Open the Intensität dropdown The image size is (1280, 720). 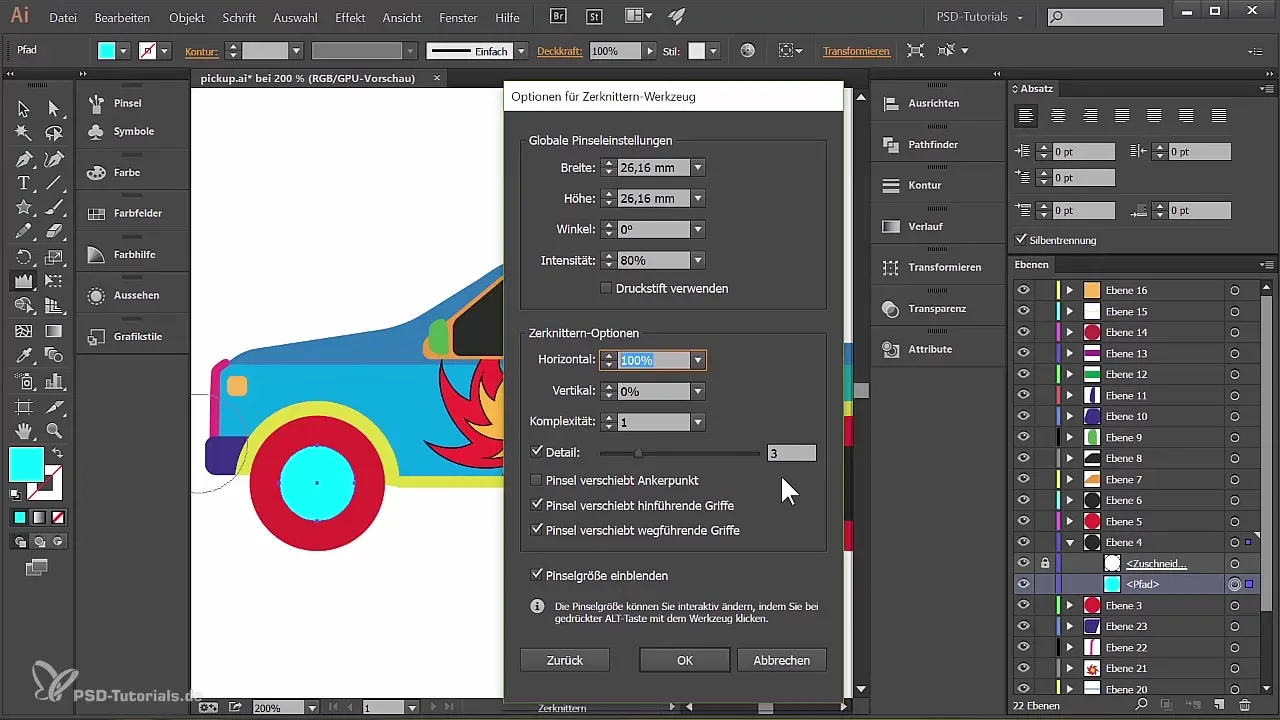(x=698, y=260)
